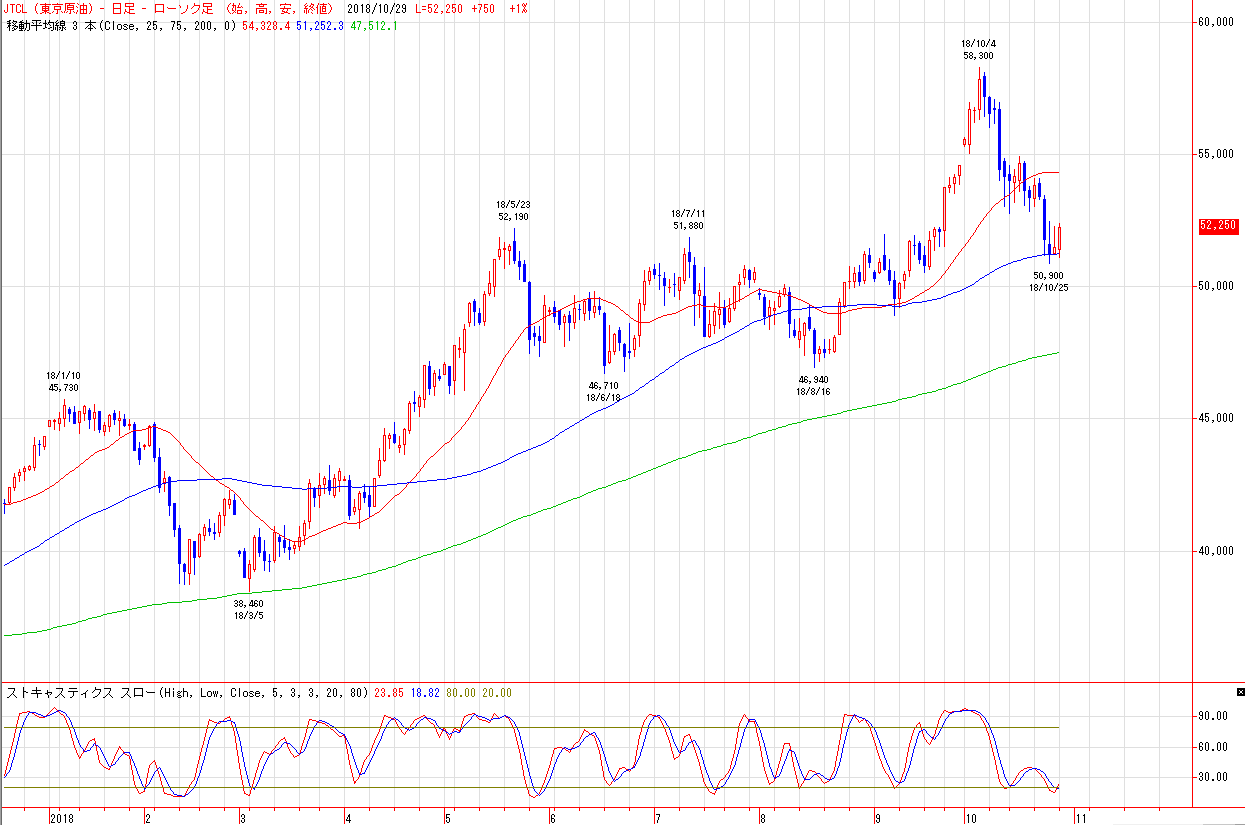
Task: Click the month 5 label on time axis
Action: click(x=449, y=817)
